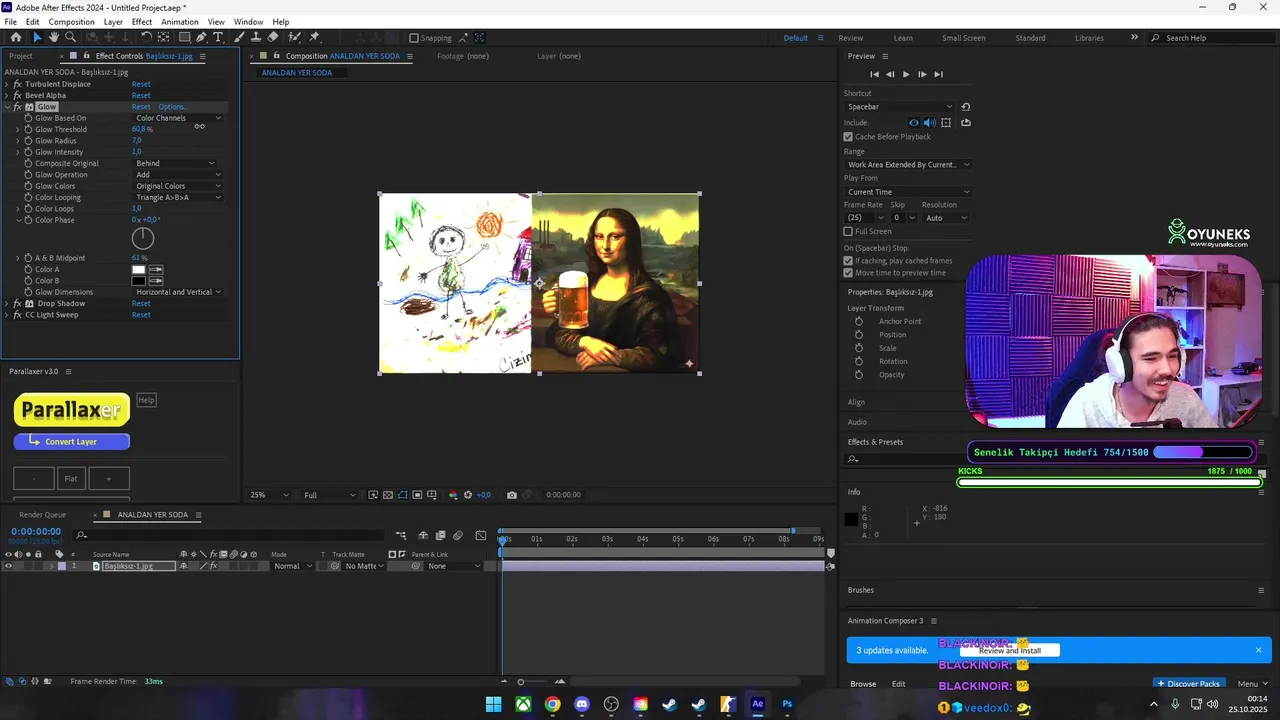Select the Rectangle shape tool

click(184, 37)
